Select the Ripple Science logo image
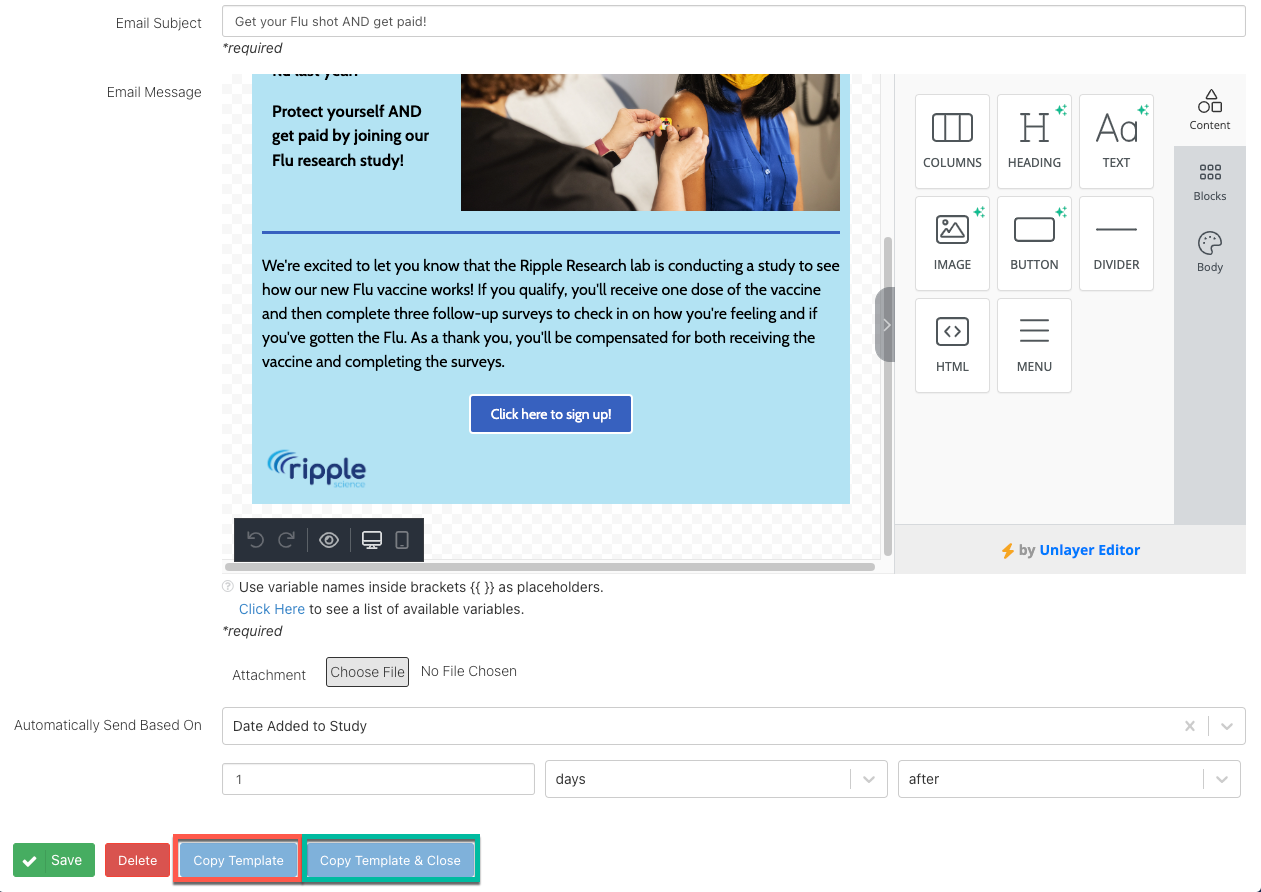This screenshot has height=892, width=1261. (317, 468)
